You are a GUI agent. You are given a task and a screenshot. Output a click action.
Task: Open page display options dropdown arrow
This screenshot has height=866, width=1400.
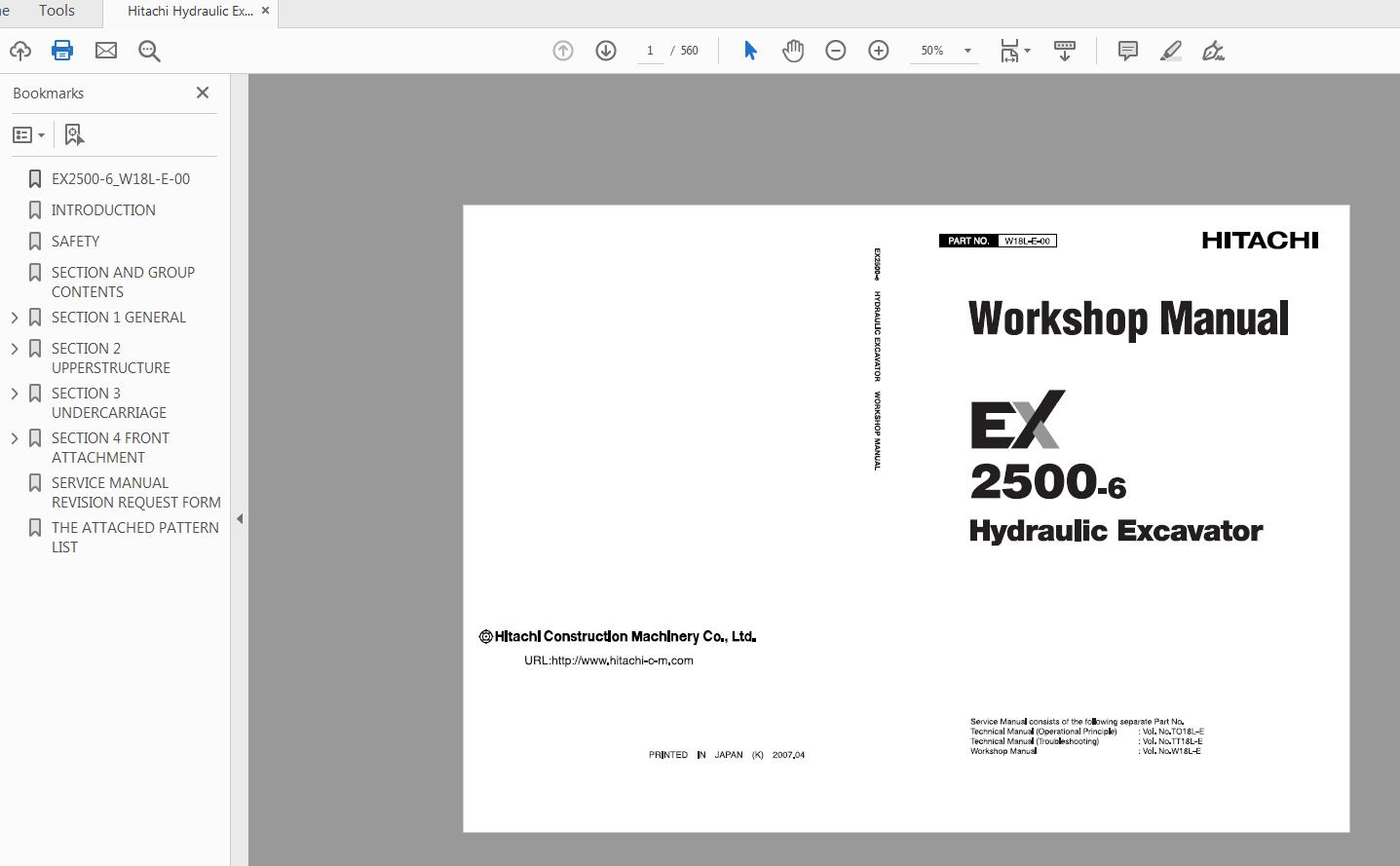(1028, 51)
